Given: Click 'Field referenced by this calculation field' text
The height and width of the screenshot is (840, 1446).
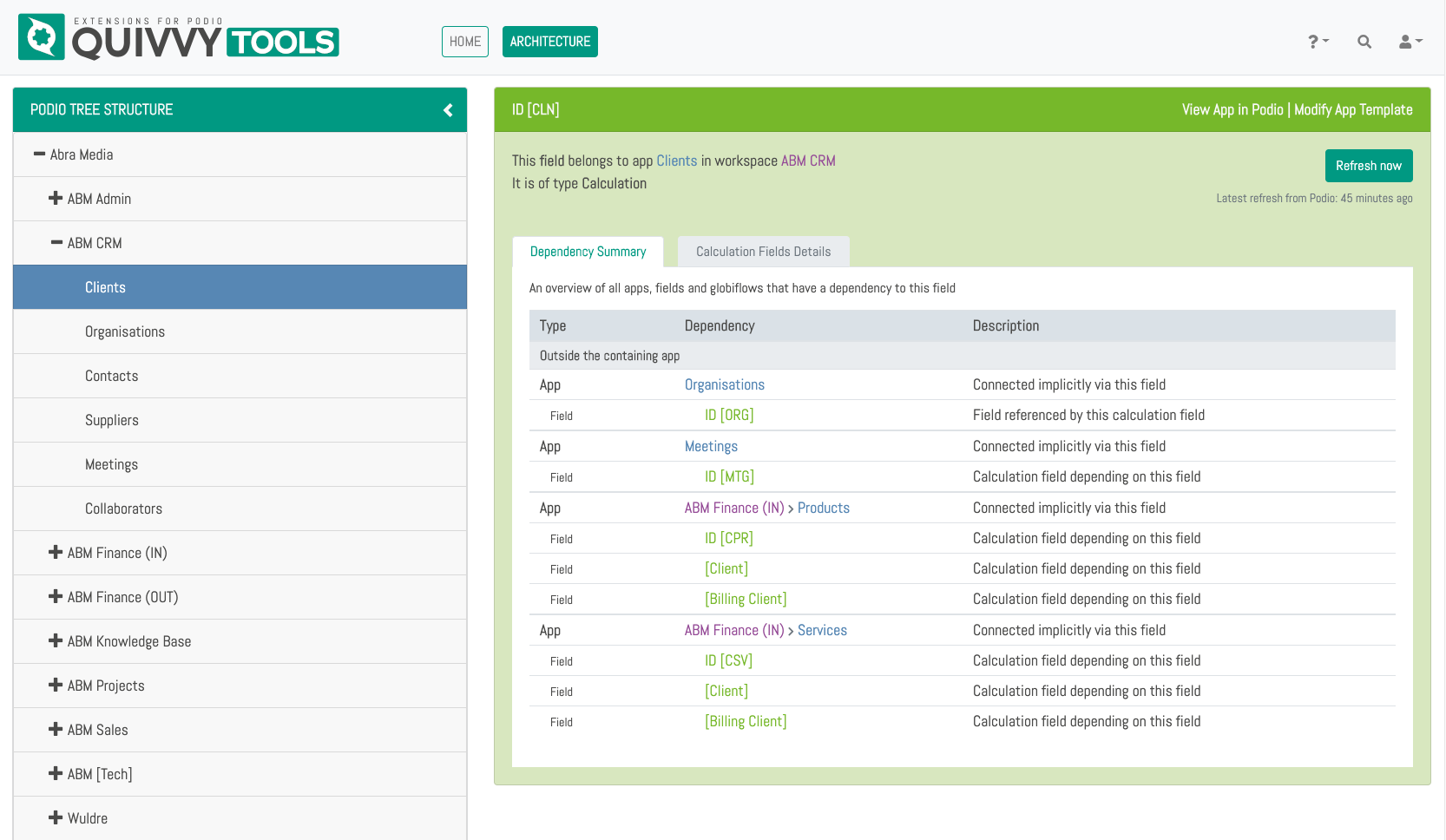Looking at the screenshot, I should 1088,416.
